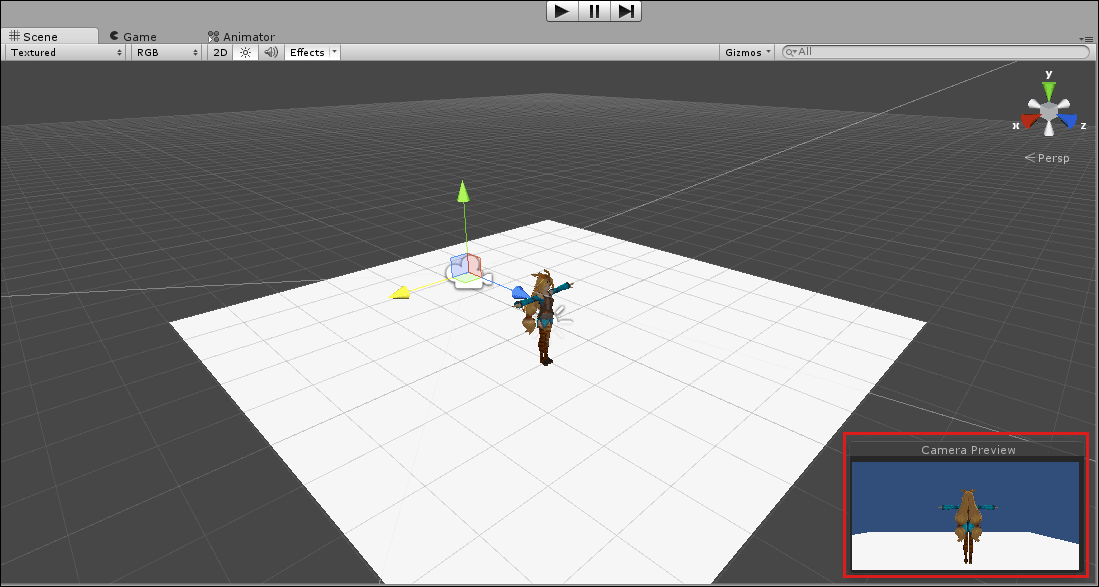Click the green Y axis cone on orientation gizmo

click(x=1049, y=90)
